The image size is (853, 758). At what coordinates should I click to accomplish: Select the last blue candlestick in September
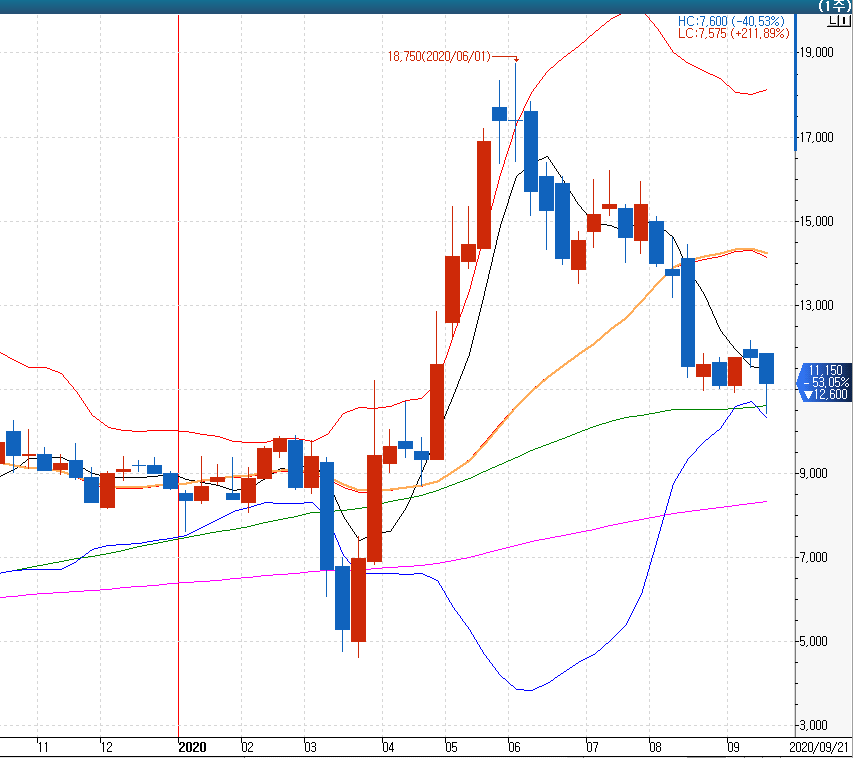[766, 368]
